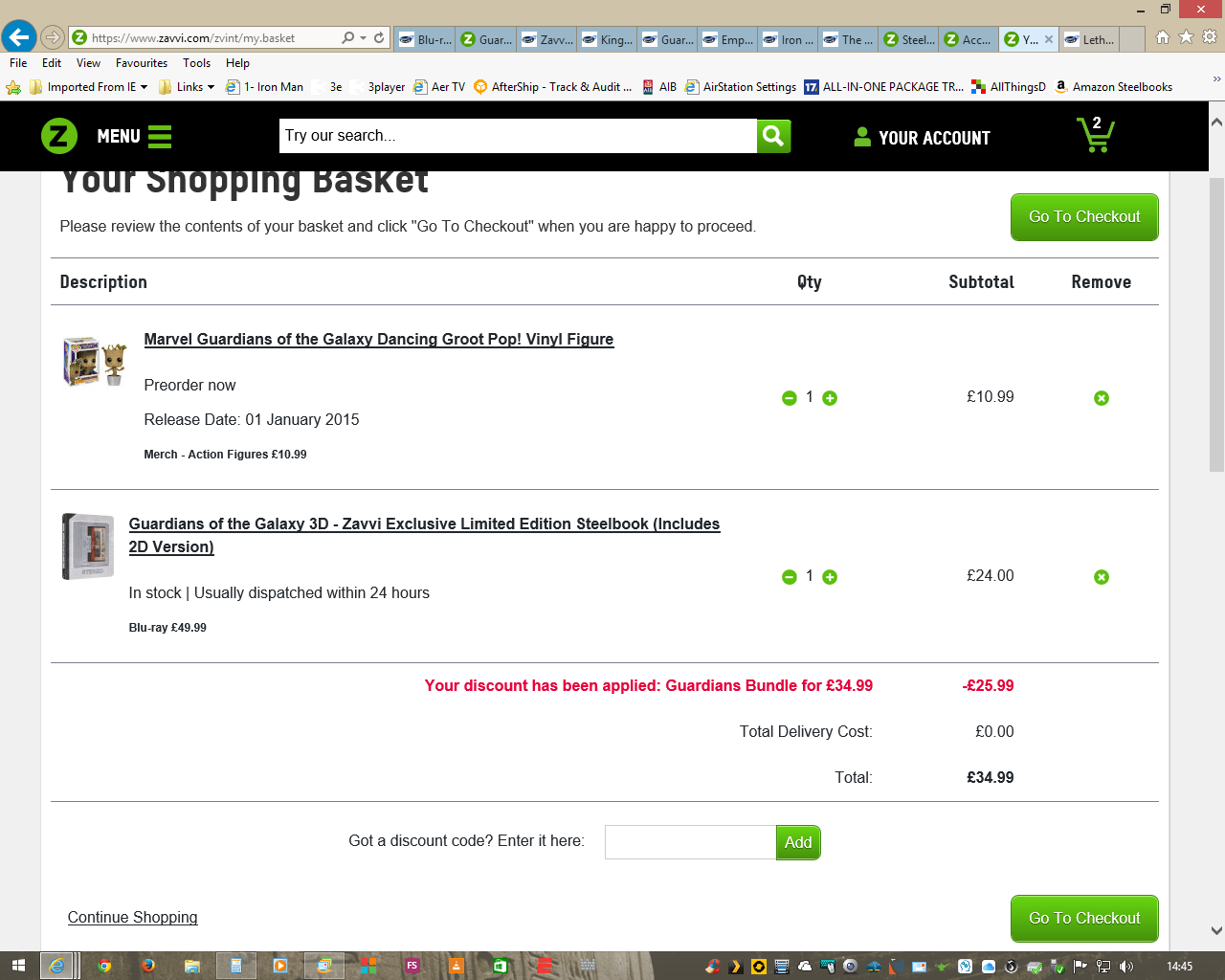This screenshot has width=1225, height=980.
Task: Open Guardians of the Galaxy 3D Steelbook link
Action: (x=424, y=535)
